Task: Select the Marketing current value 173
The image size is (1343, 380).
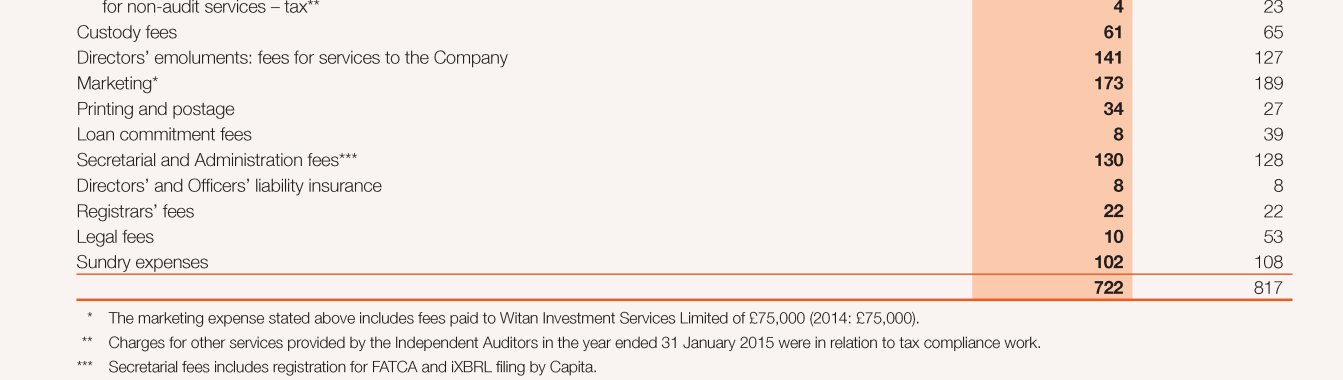Action: (x=1108, y=84)
